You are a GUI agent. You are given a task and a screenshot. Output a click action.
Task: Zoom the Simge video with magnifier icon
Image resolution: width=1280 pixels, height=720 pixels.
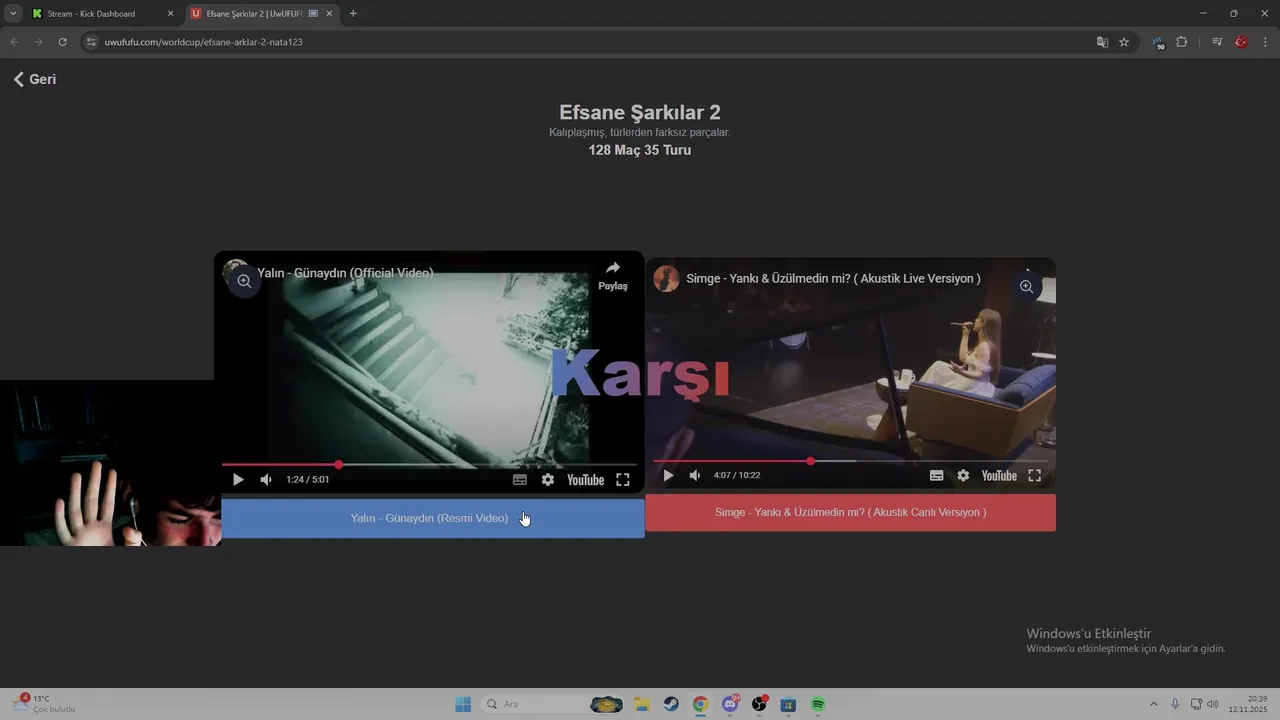[1026, 287]
